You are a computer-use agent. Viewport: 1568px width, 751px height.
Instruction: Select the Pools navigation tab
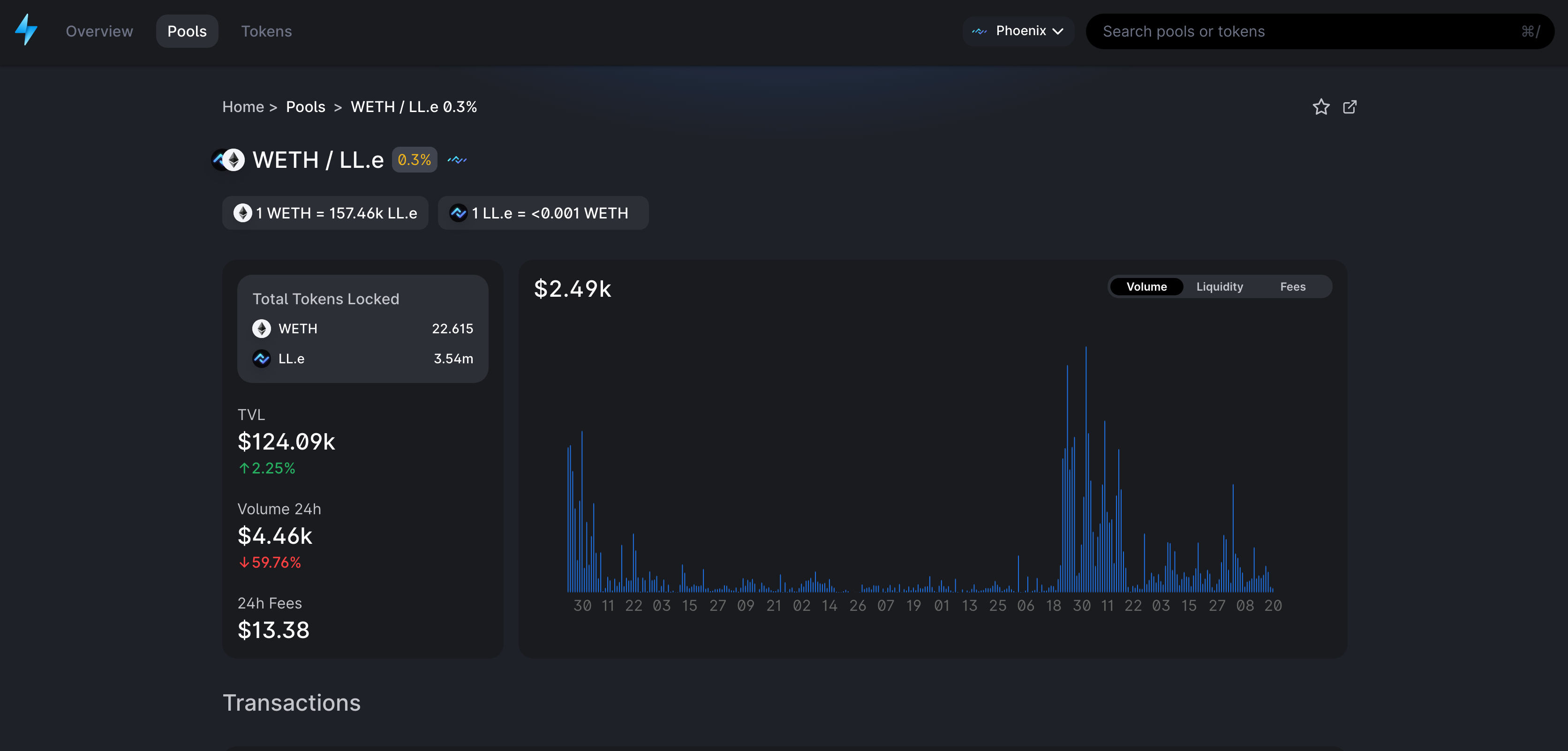pyautogui.click(x=187, y=31)
